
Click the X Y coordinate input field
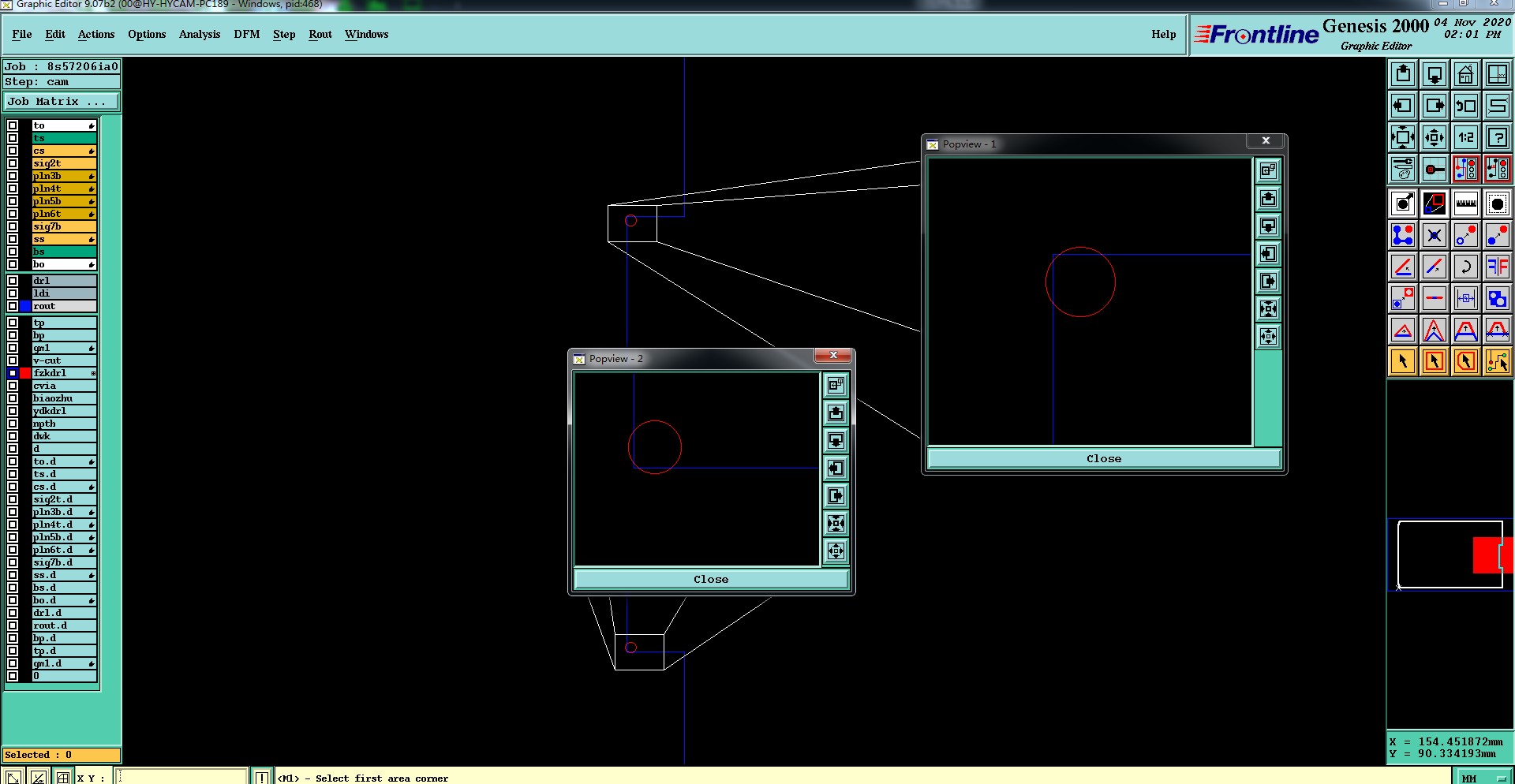pyautogui.click(x=182, y=777)
